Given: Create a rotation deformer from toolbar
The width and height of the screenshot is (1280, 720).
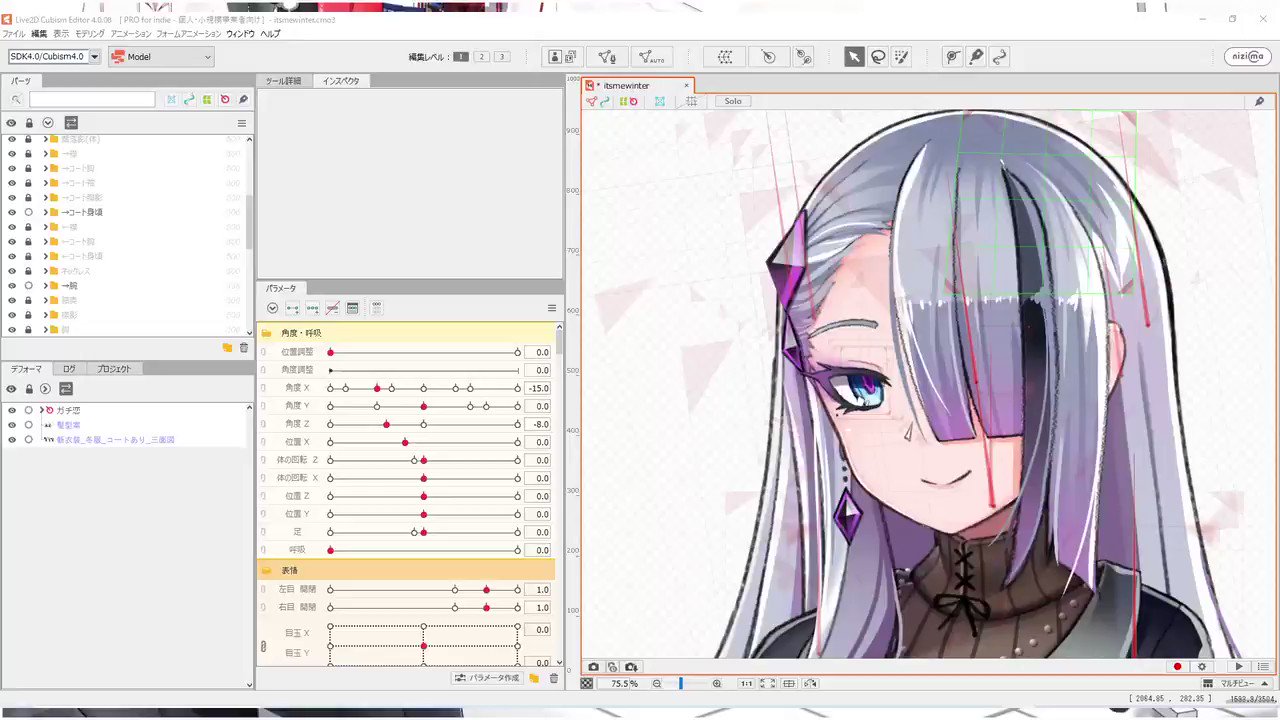Looking at the screenshot, I should [x=768, y=57].
